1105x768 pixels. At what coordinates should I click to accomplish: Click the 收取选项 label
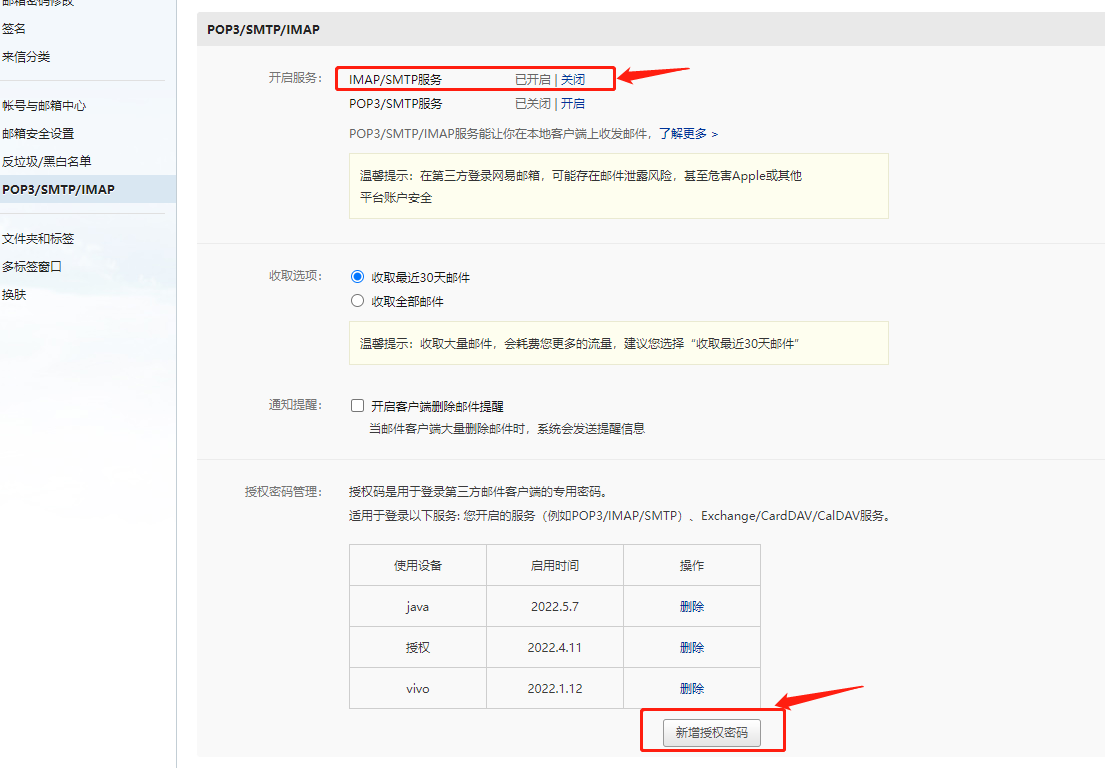click(x=295, y=275)
